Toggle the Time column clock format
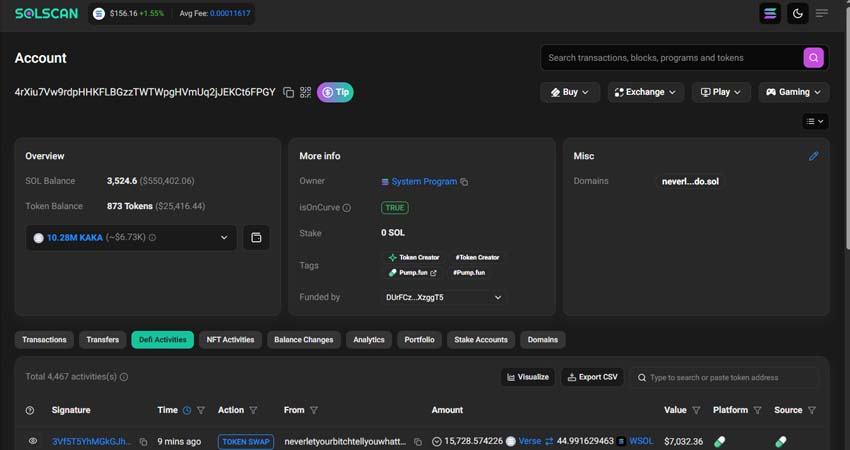 (187, 410)
